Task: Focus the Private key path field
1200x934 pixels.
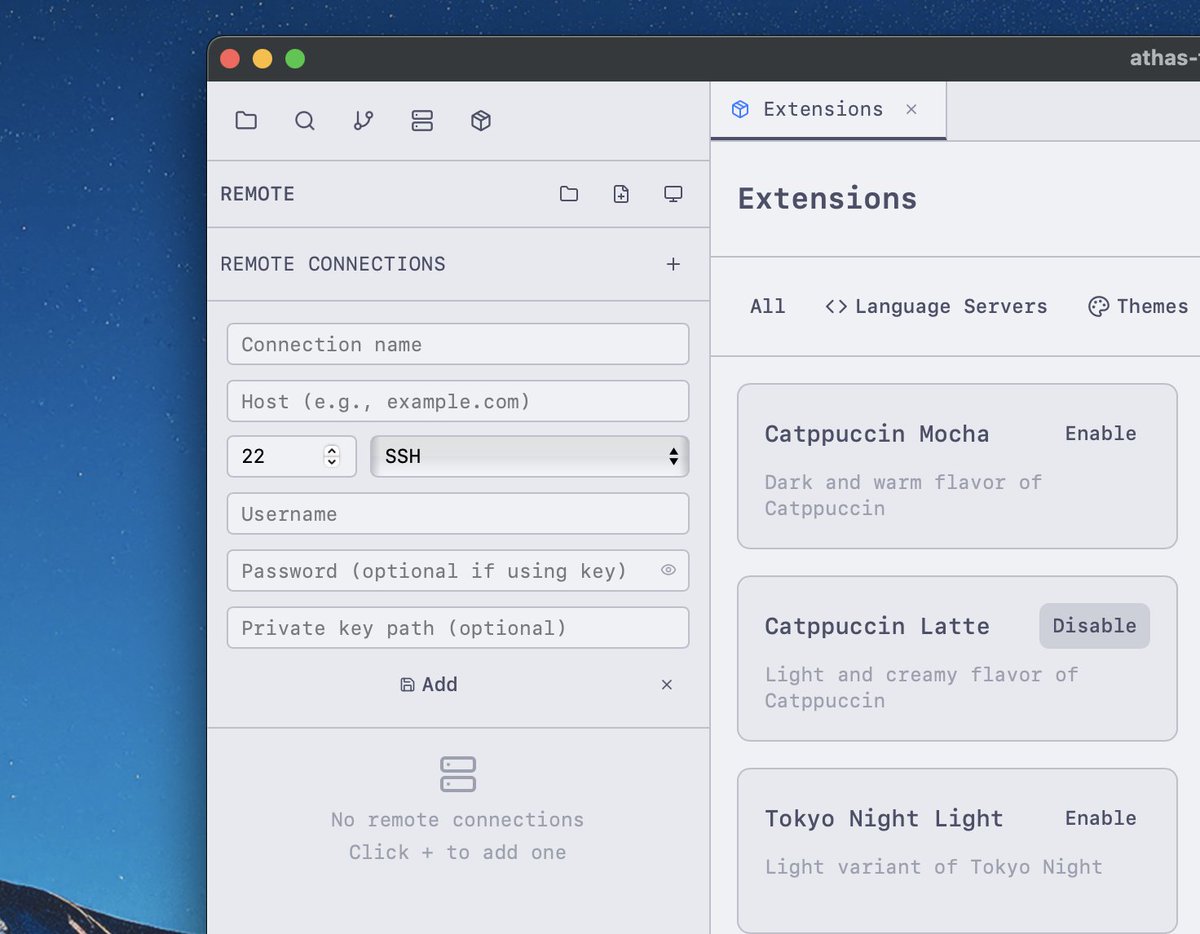Action: click(x=458, y=628)
